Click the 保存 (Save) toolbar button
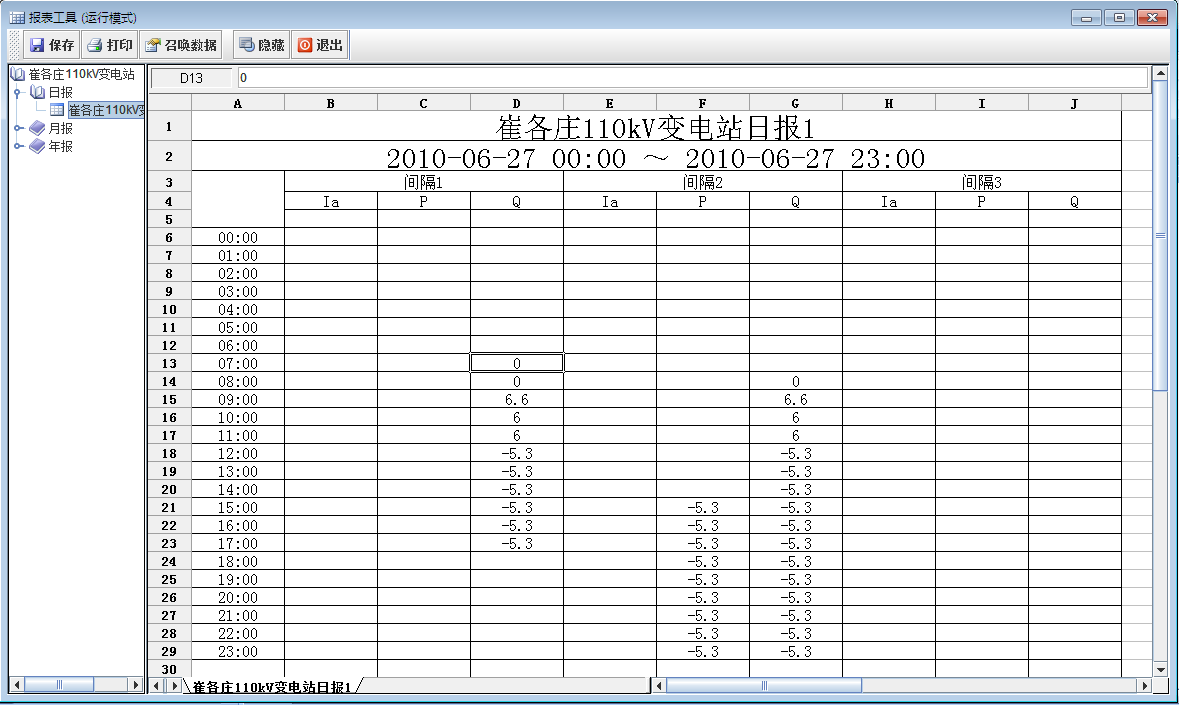The image size is (1179, 705). pyautogui.click(x=52, y=45)
